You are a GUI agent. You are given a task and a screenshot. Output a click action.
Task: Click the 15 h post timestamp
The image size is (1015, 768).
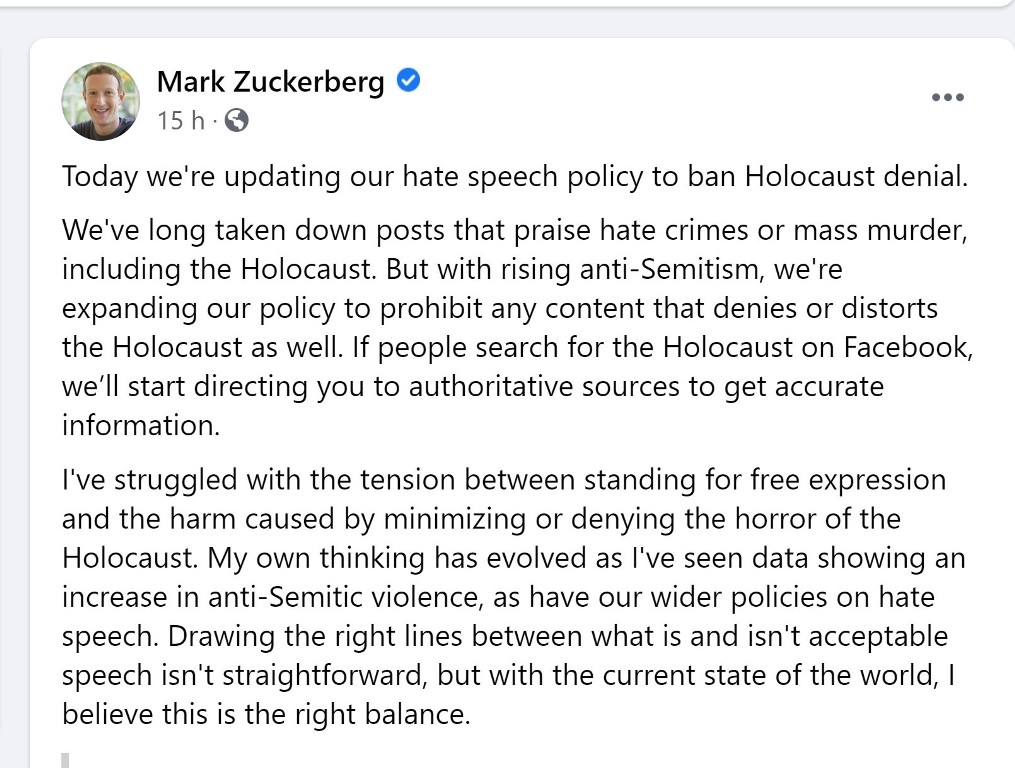point(181,120)
